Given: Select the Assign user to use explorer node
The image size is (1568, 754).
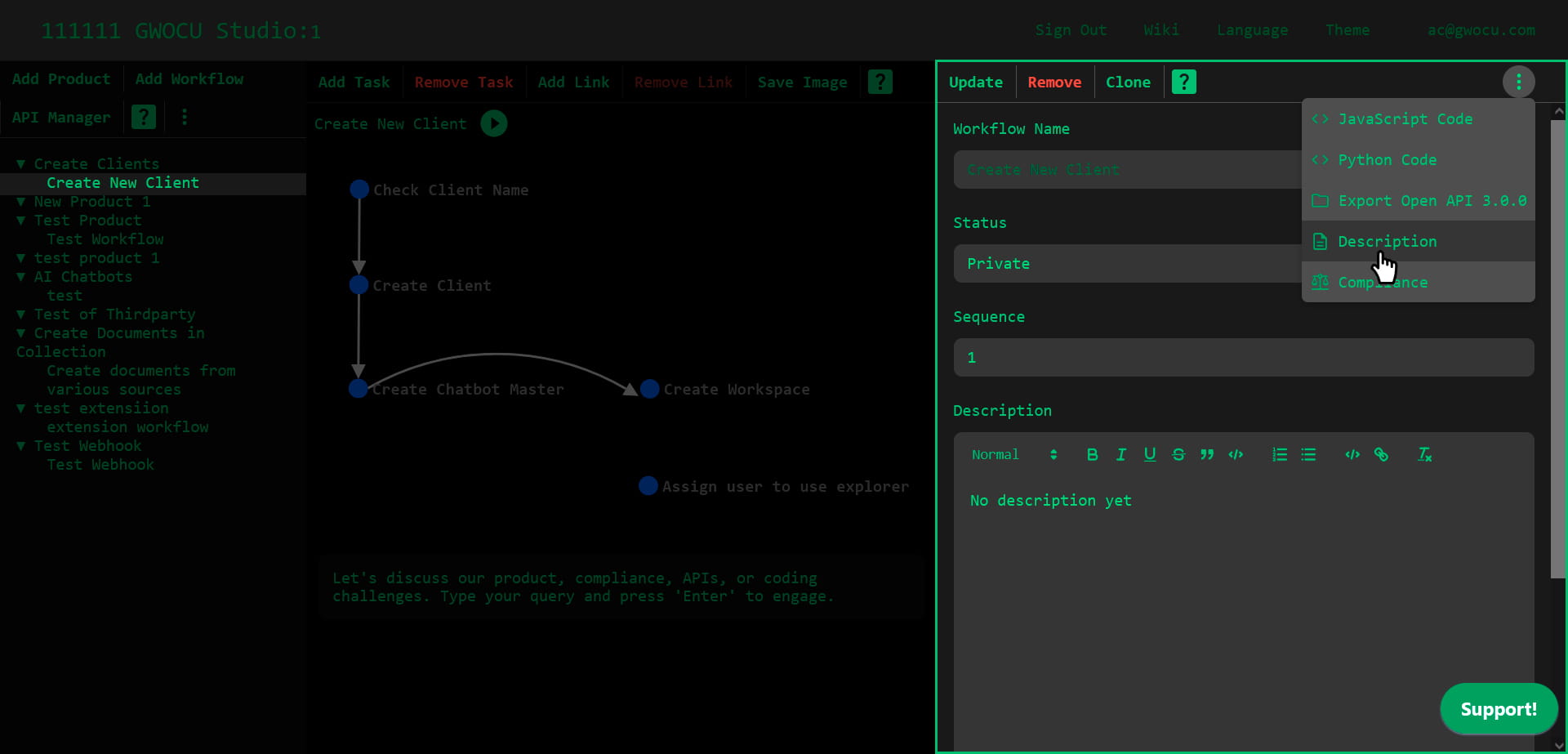Looking at the screenshot, I should (648, 486).
